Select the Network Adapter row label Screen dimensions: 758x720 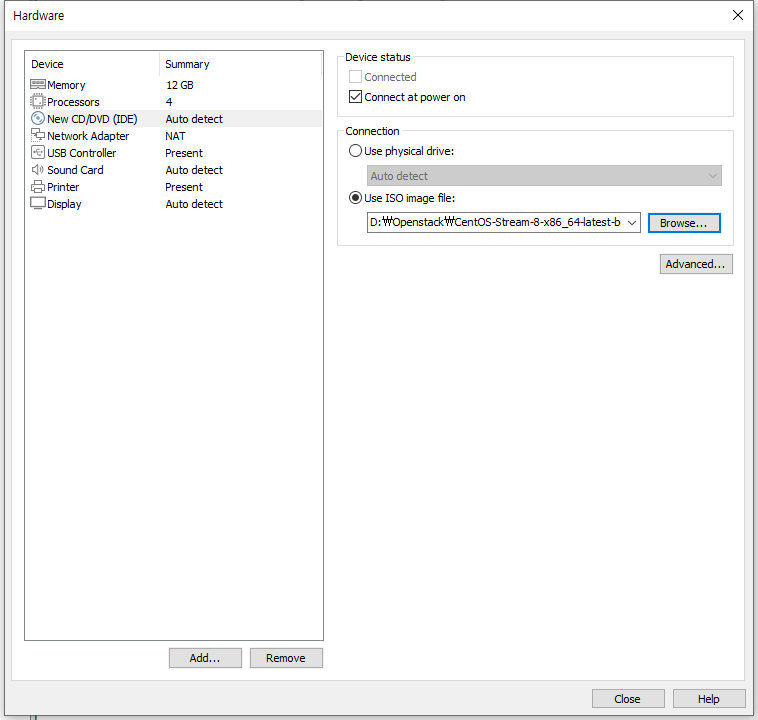(x=88, y=136)
